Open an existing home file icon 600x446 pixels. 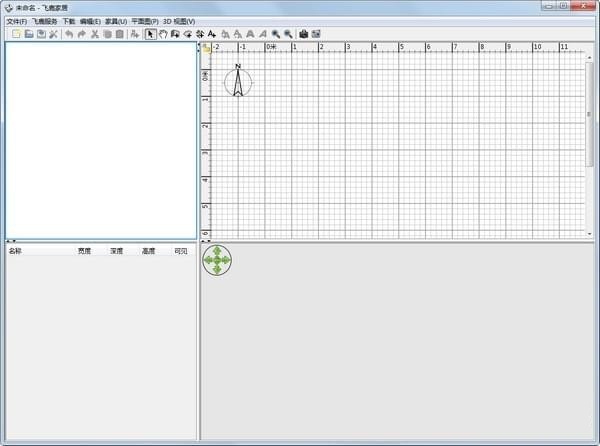29,34
